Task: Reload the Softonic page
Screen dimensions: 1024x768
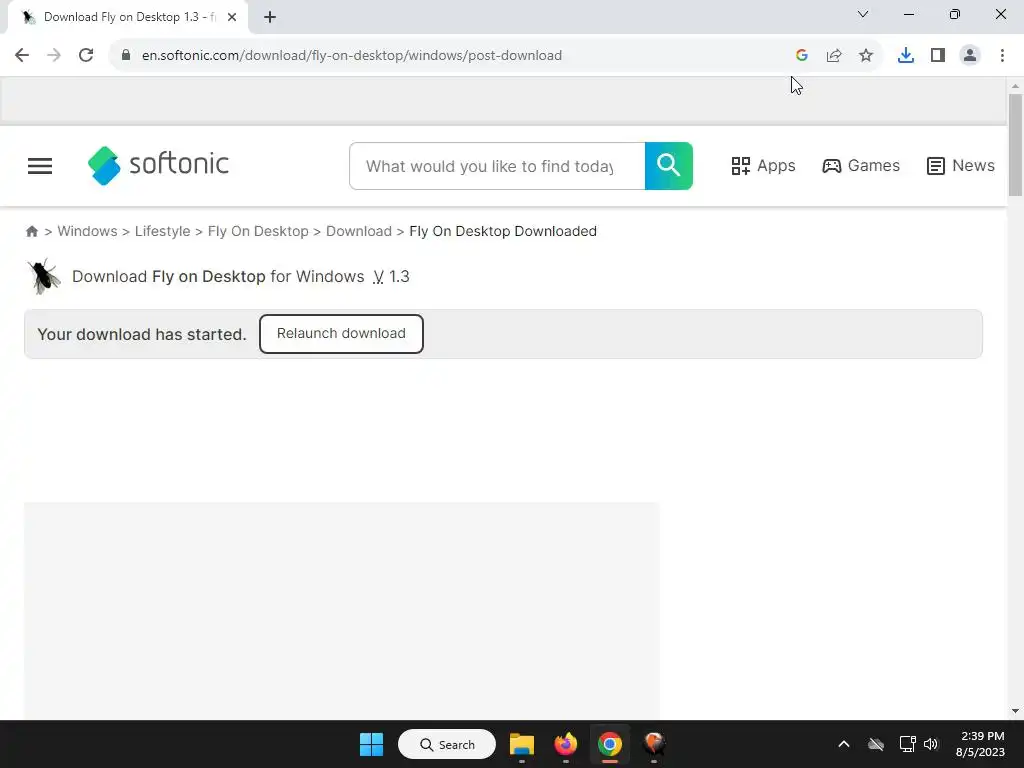Action: tap(86, 56)
